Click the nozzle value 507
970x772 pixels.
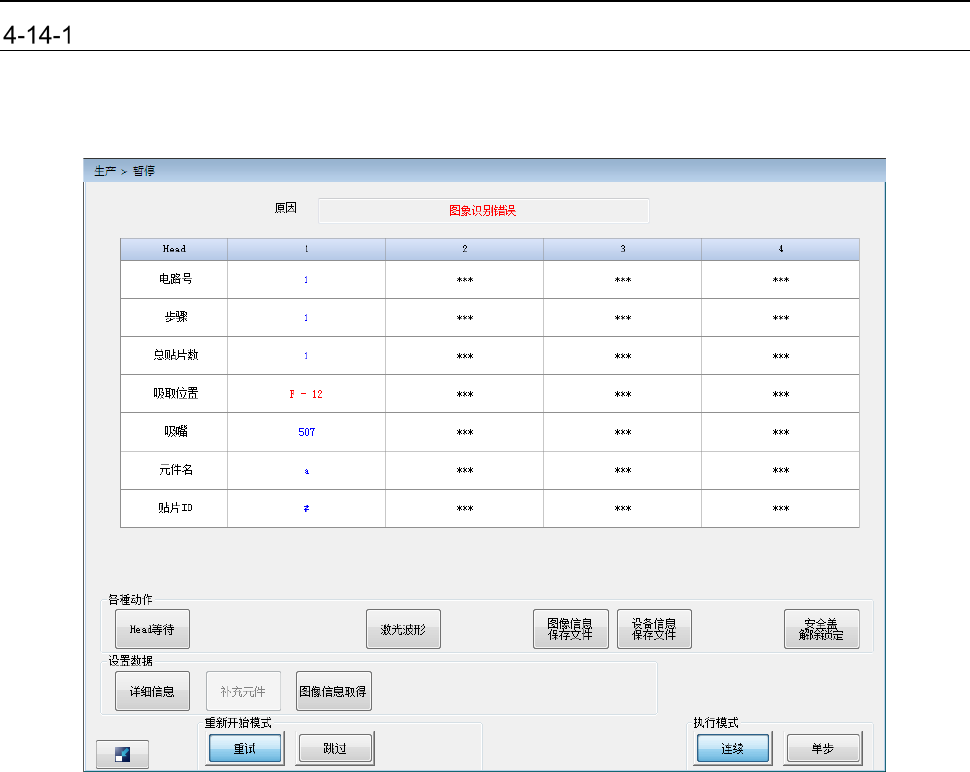306,432
